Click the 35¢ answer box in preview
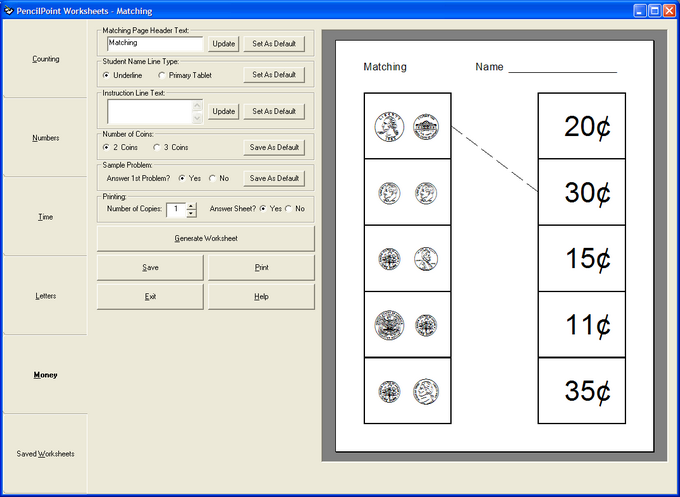680x497 pixels. [x=581, y=391]
